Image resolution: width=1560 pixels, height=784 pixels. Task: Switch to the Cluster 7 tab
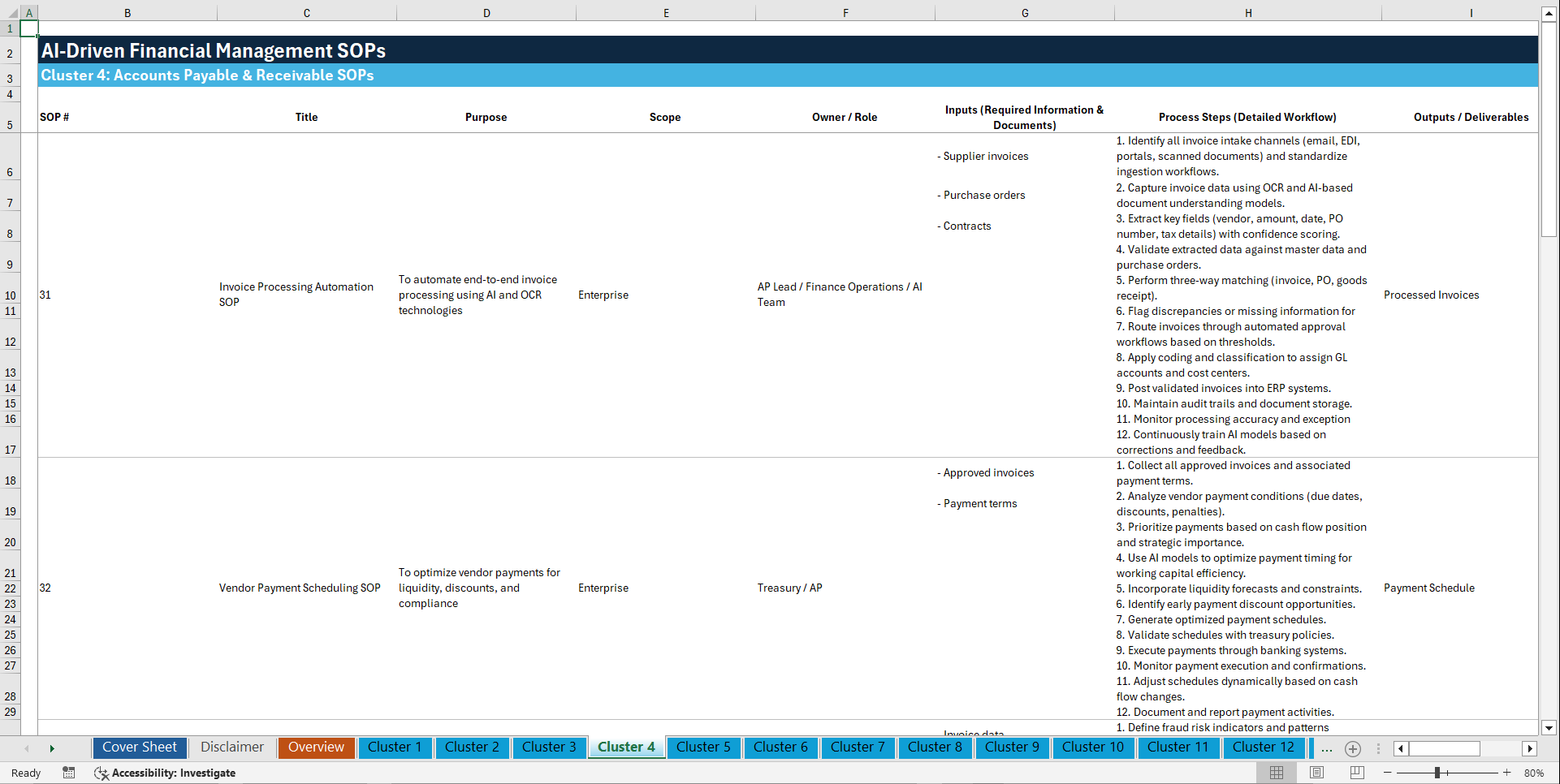pyautogui.click(x=858, y=747)
